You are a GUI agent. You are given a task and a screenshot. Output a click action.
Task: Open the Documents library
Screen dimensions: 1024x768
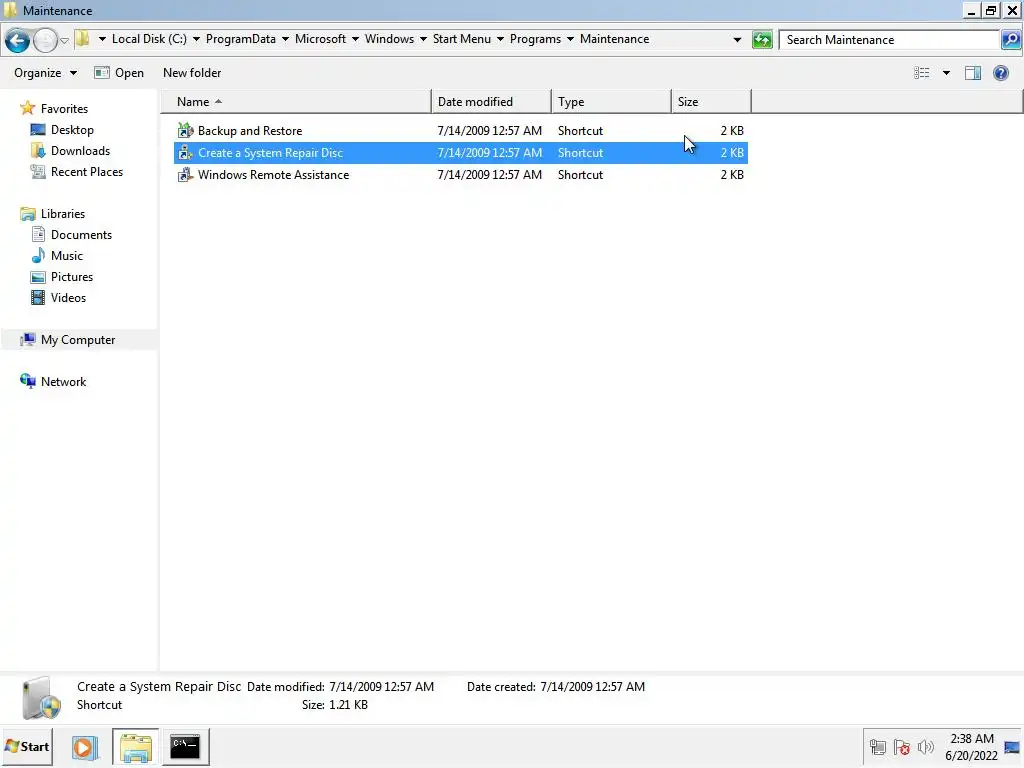(x=81, y=234)
